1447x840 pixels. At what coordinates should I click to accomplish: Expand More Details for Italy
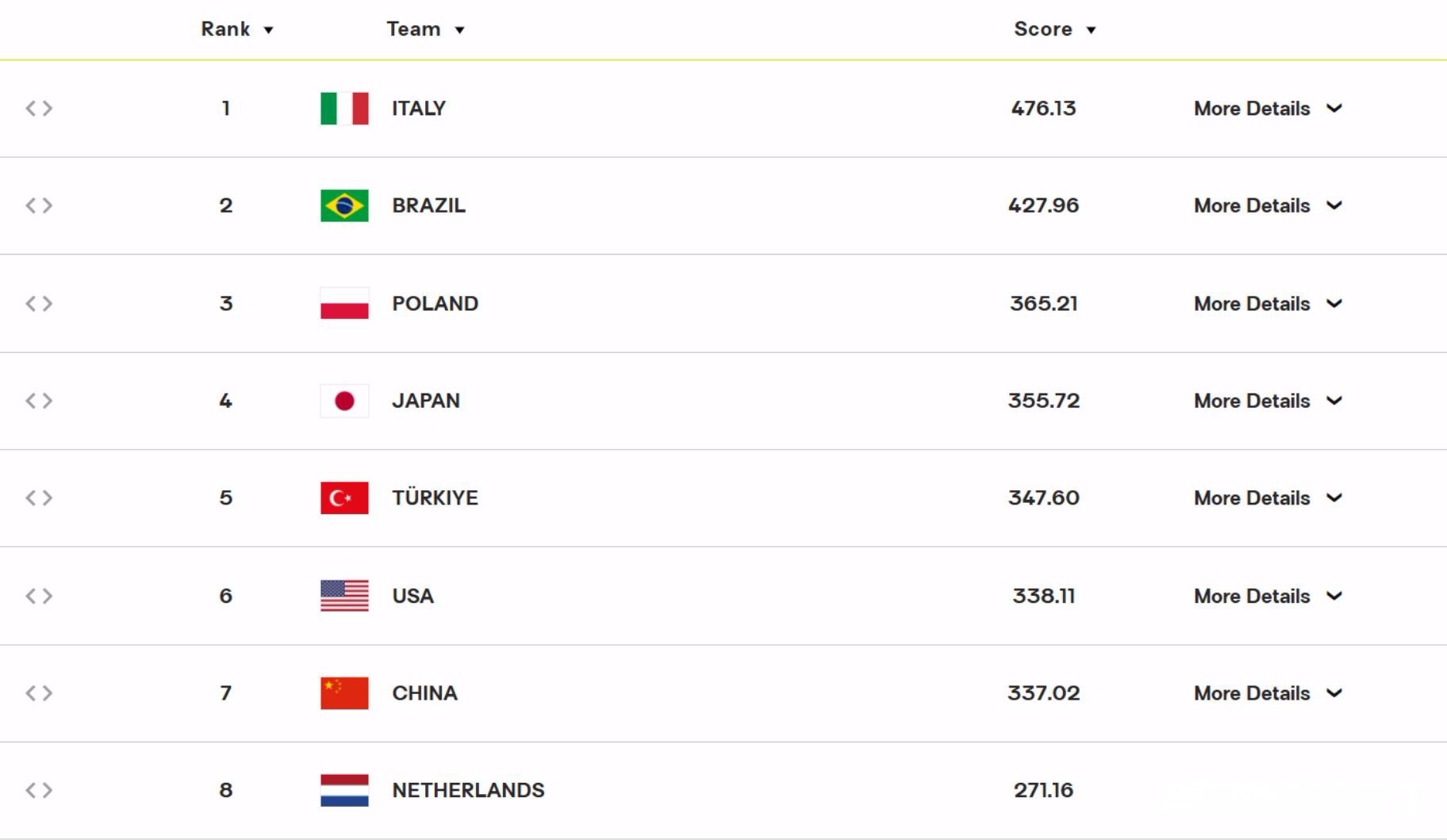tap(1268, 109)
